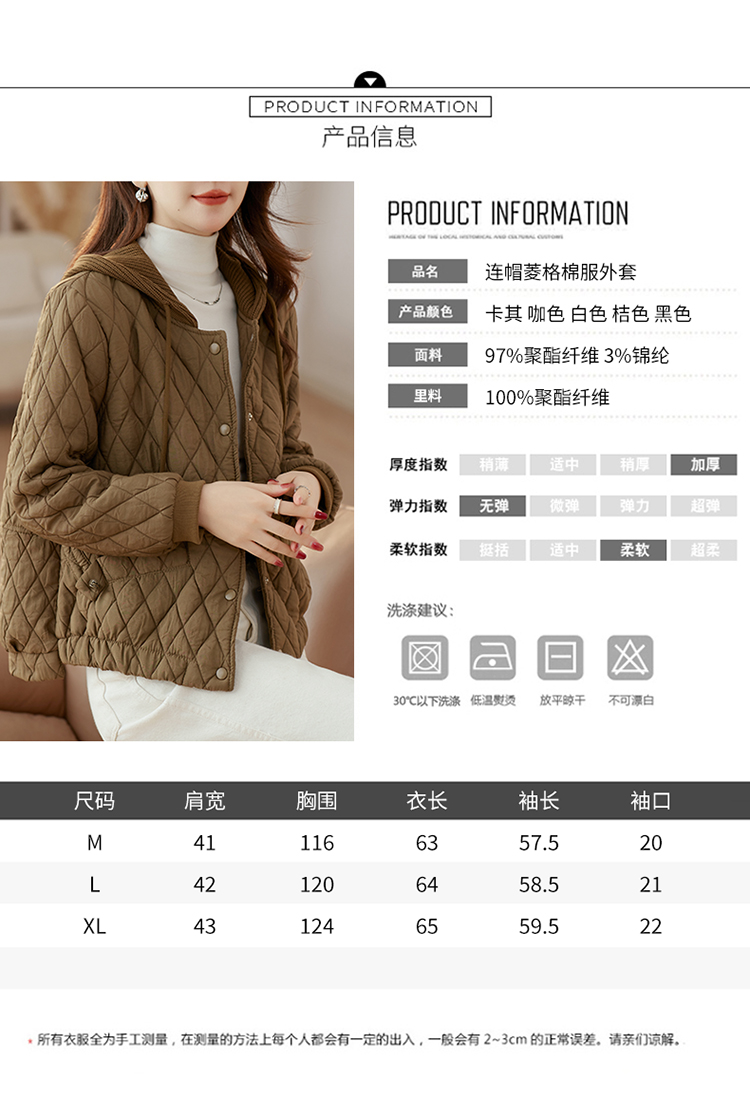Click the brown quilted jacket photo

click(x=177, y=461)
